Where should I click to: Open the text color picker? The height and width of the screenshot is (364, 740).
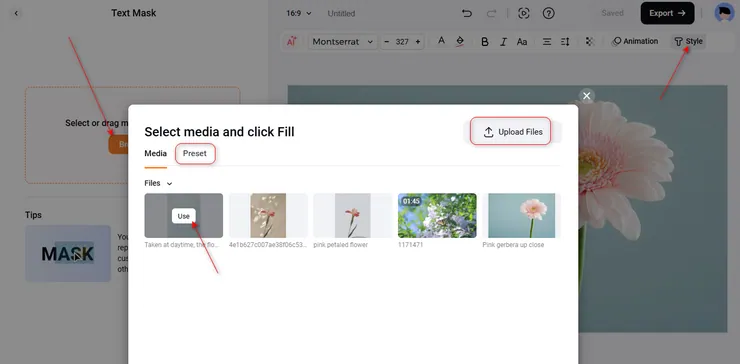pos(441,41)
